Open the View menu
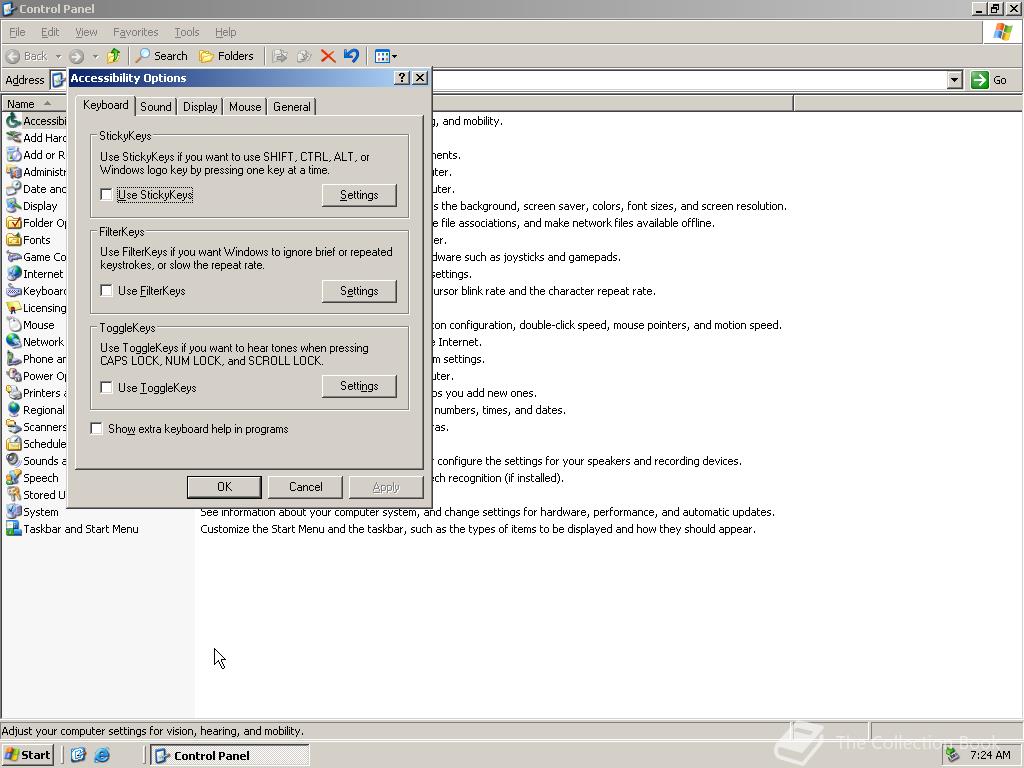This screenshot has height=768, width=1024. [86, 32]
